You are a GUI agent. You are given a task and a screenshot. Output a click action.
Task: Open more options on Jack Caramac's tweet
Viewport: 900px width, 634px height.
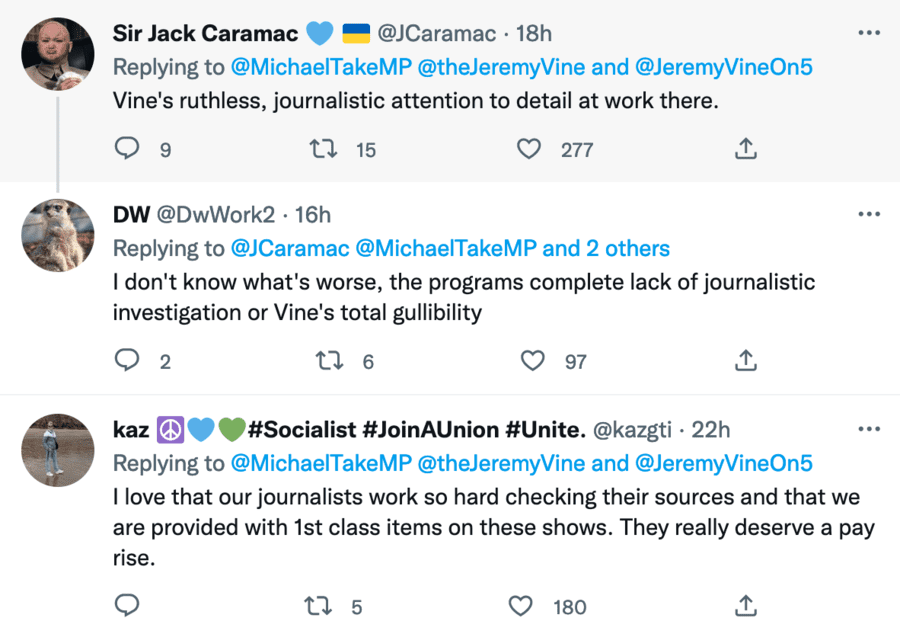[x=869, y=33]
